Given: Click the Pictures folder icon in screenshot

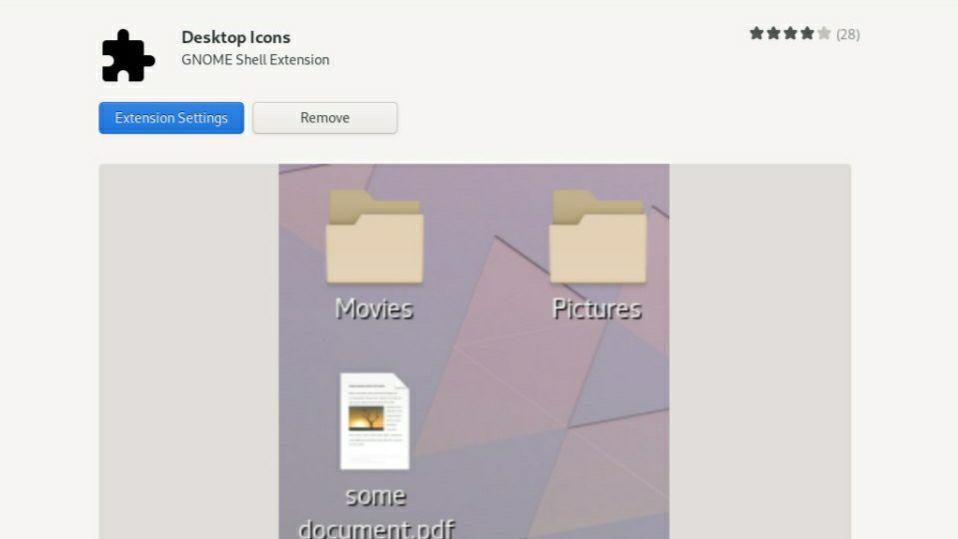Looking at the screenshot, I should 598,236.
